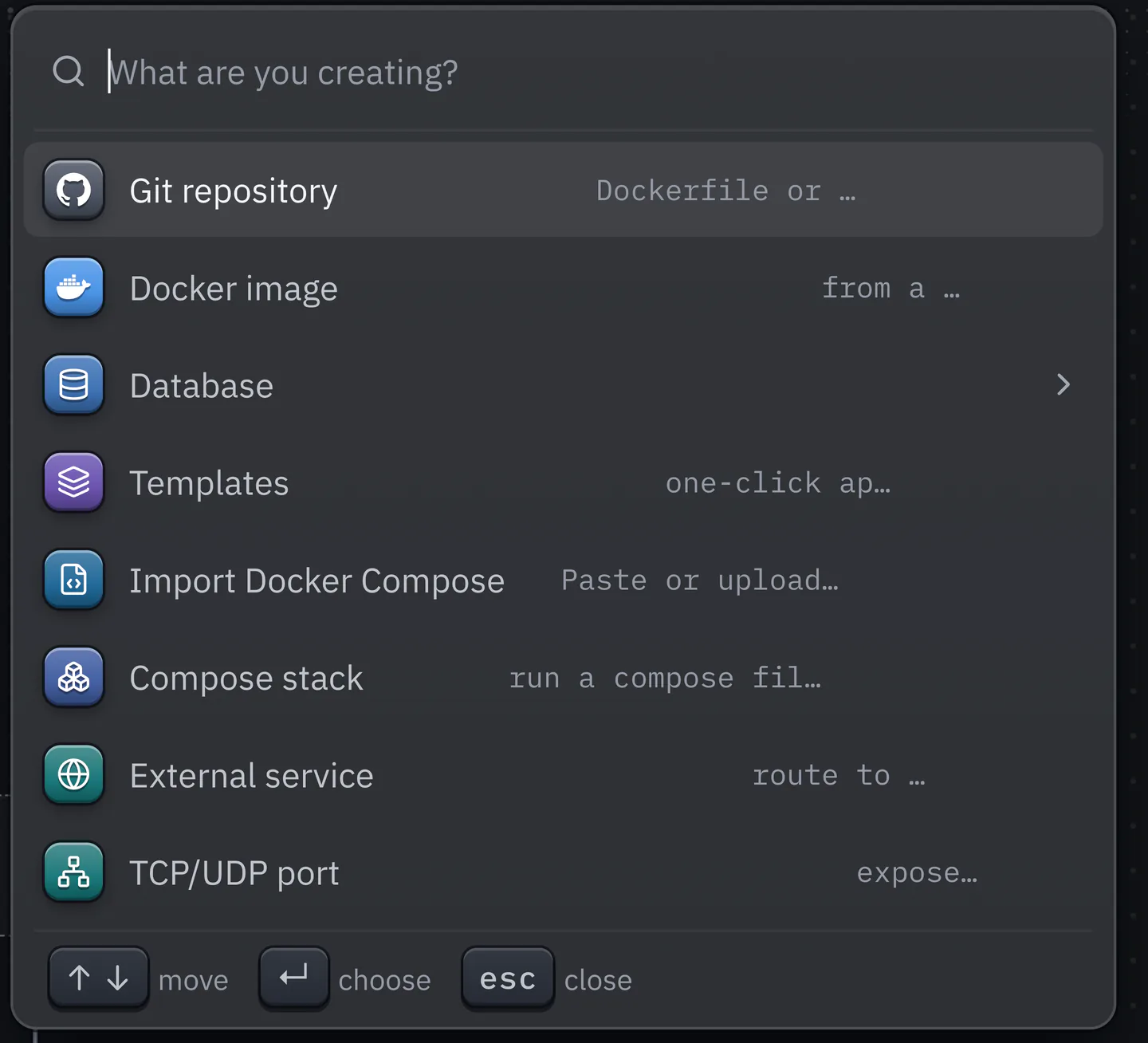Click the esc key to close
This screenshot has width=1148, height=1043.
coord(508,978)
